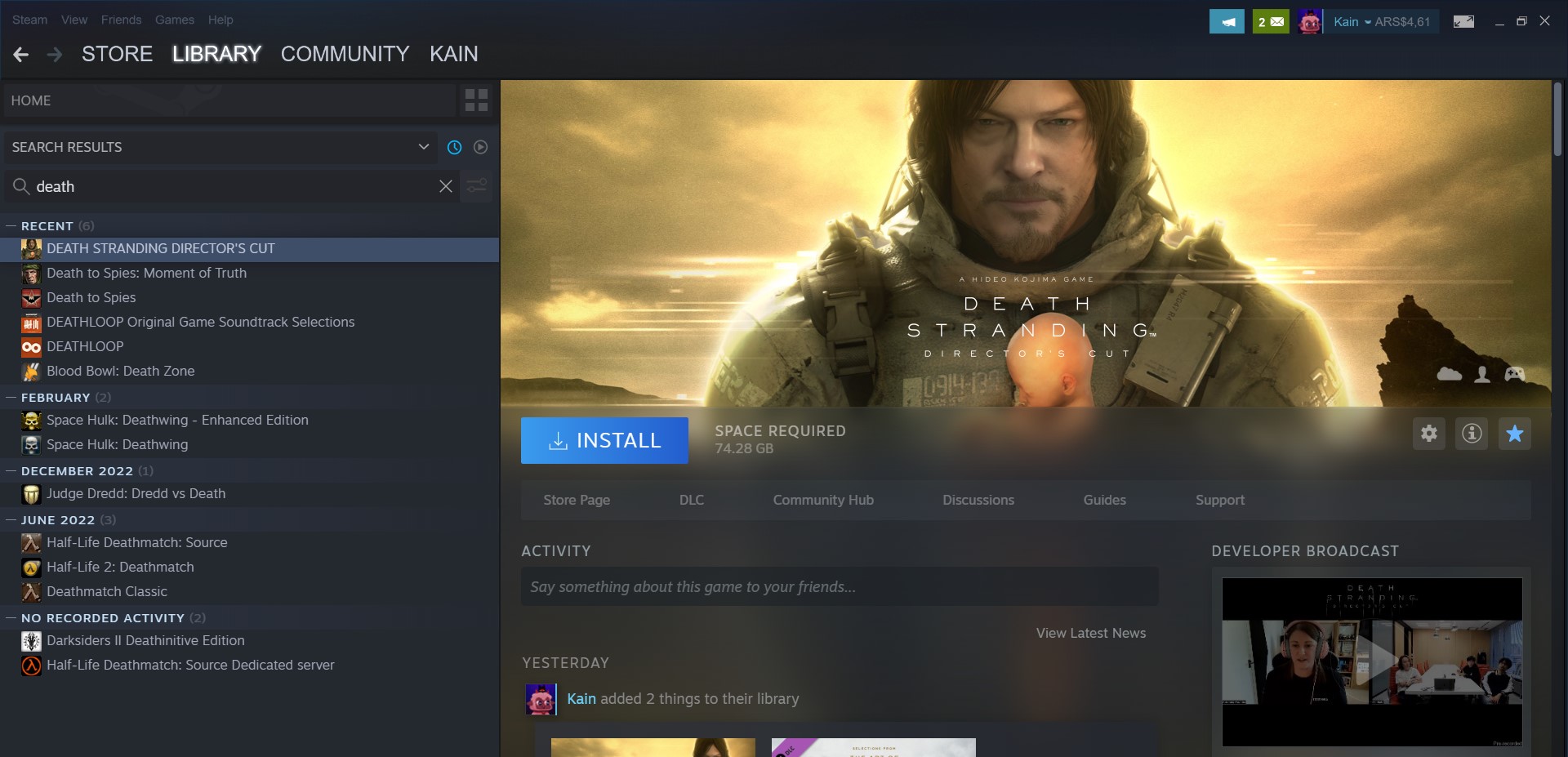Viewport: 1568px width, 757px height.
Task: Toggle favorite star for Death Stranding
Action: tap(1515, 434)
